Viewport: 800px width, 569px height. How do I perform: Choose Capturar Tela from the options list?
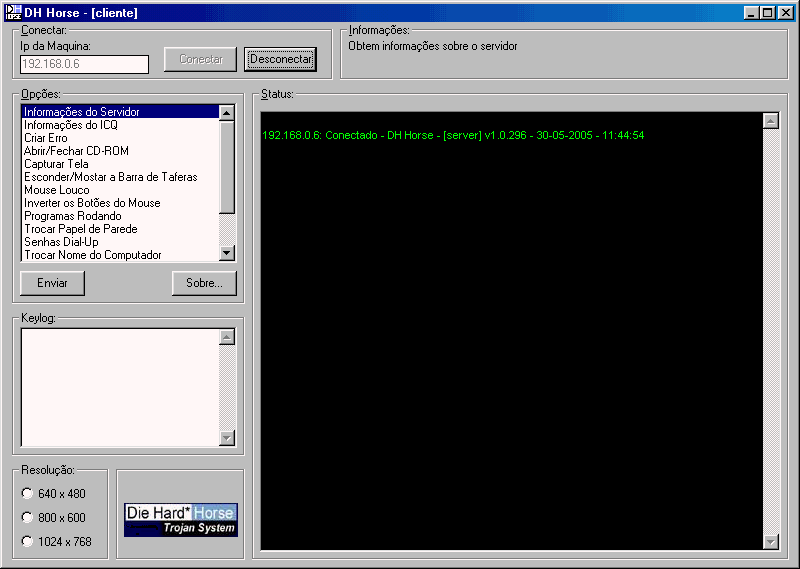pos(56,164)
